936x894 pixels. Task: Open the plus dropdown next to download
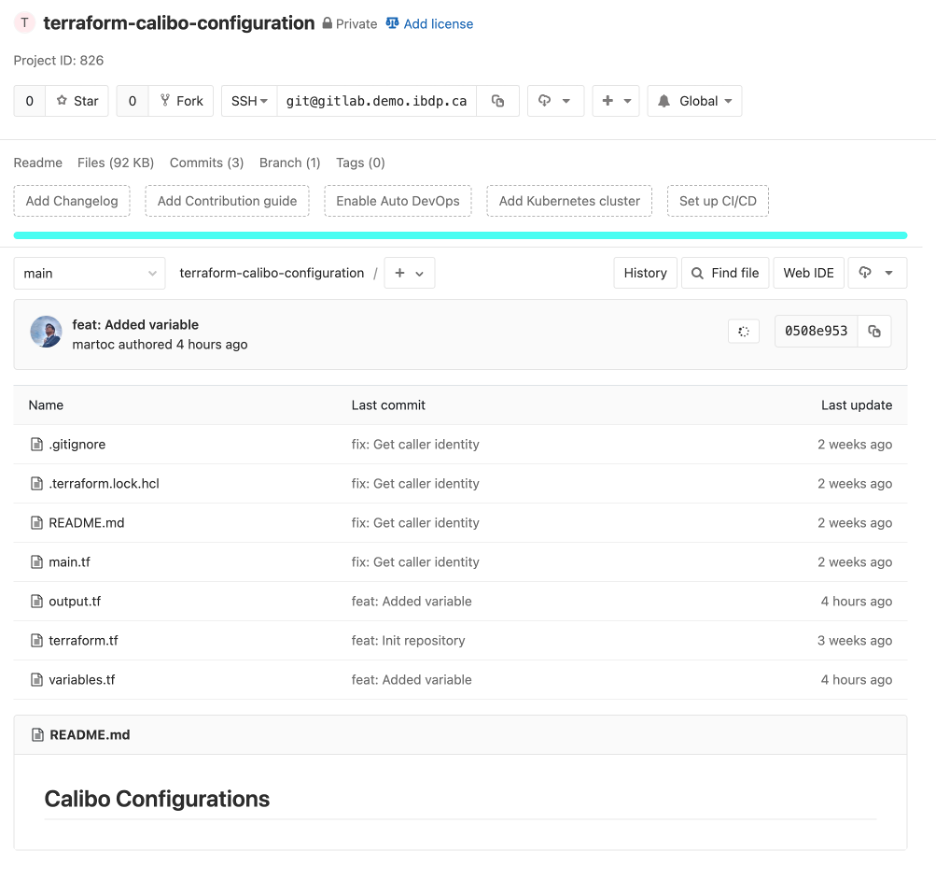[x=615, y=101]
